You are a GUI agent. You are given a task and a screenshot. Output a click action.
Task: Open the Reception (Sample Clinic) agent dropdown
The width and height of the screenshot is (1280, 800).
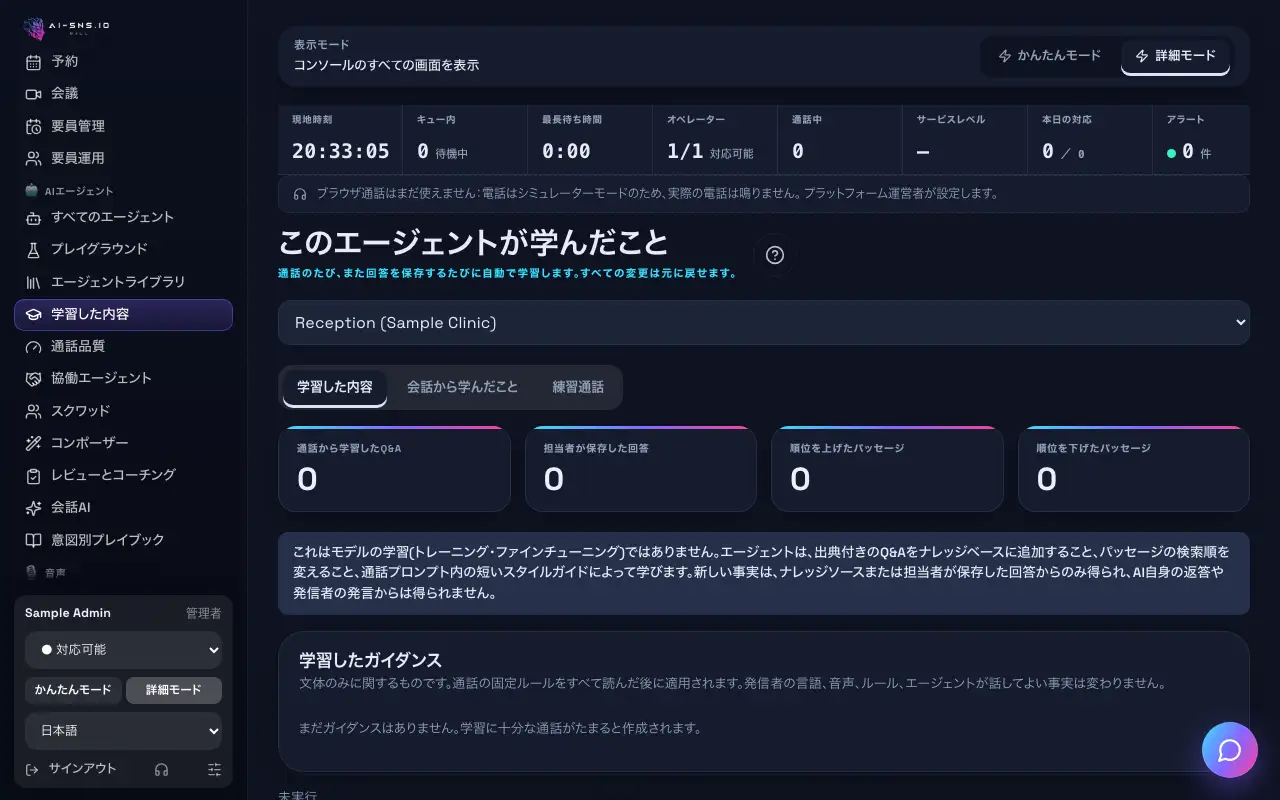click(x=764, y=322)
